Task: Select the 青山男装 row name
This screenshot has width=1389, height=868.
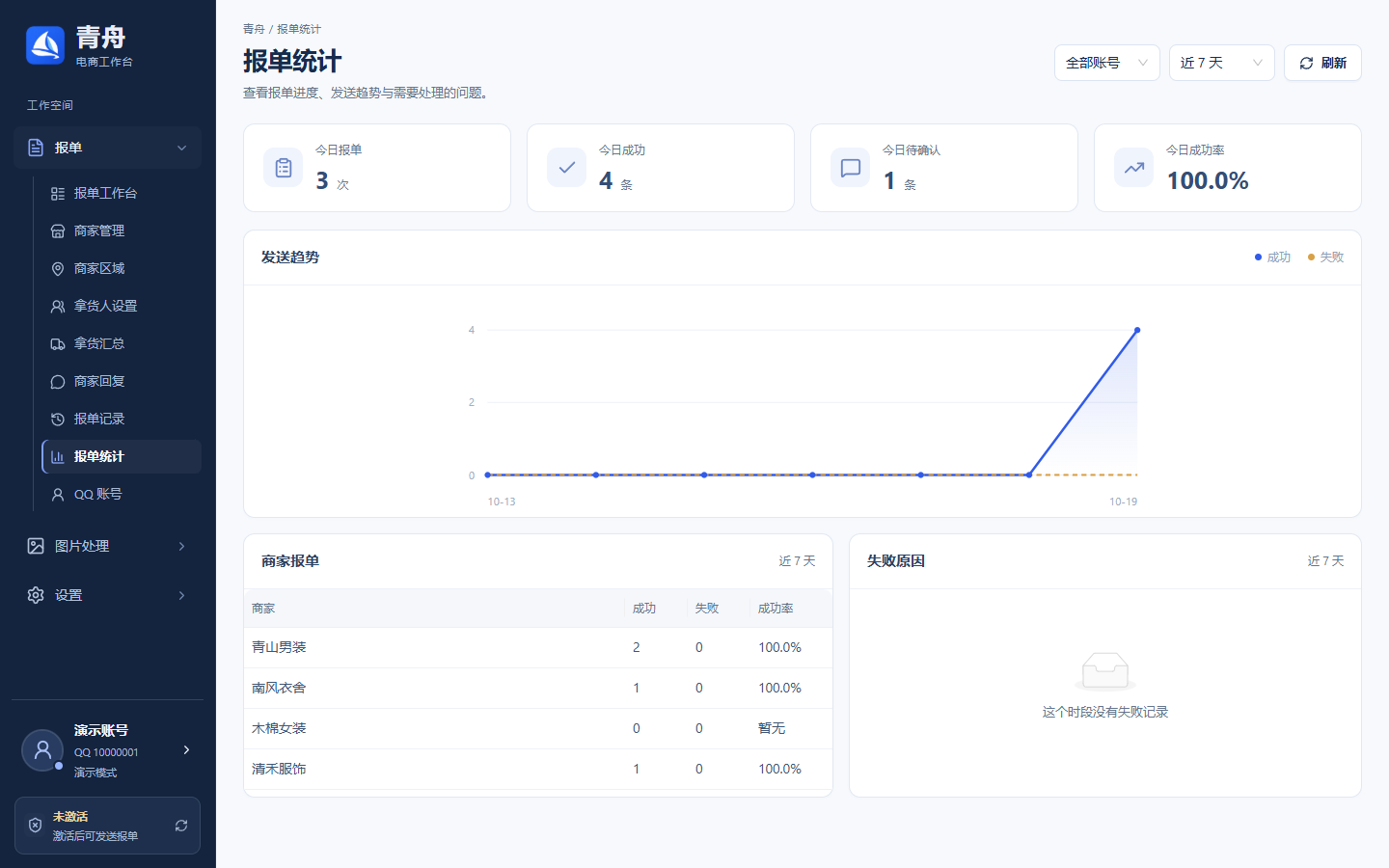Action: click(x=279, y=647)
